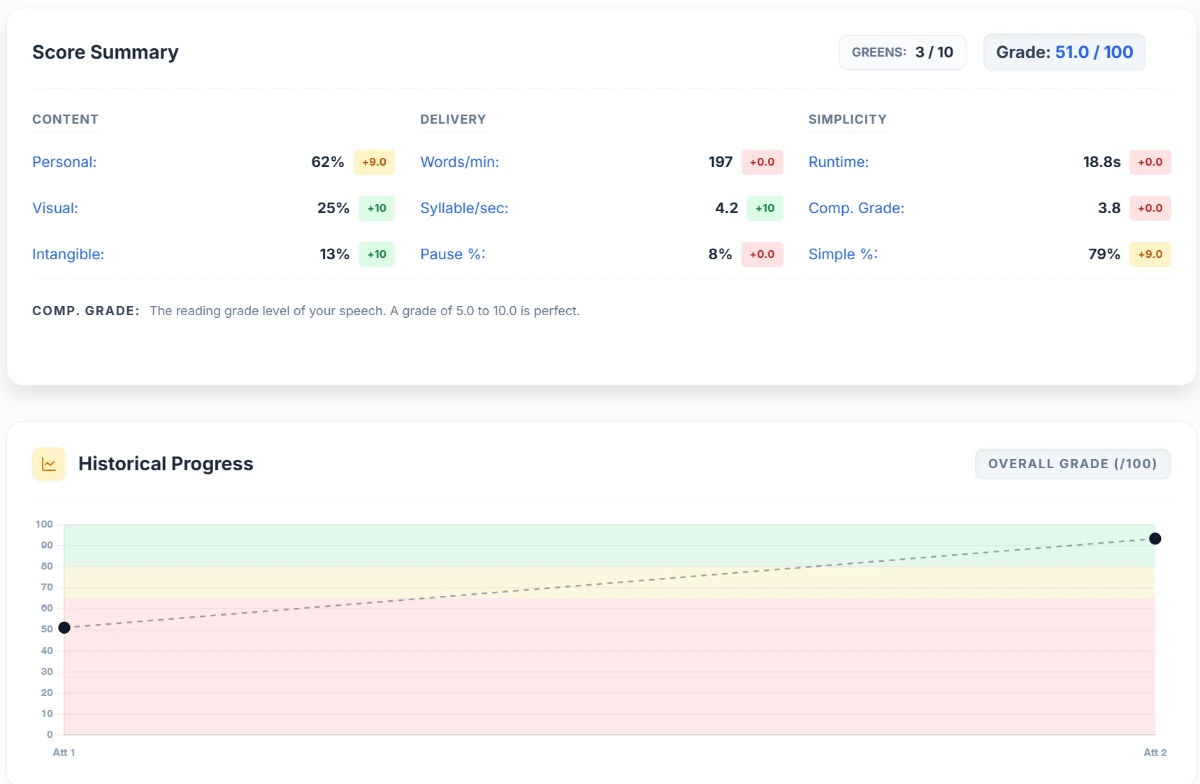
Task: Click the +9.0 badge beside Simple %
Action: point(1150,254)
